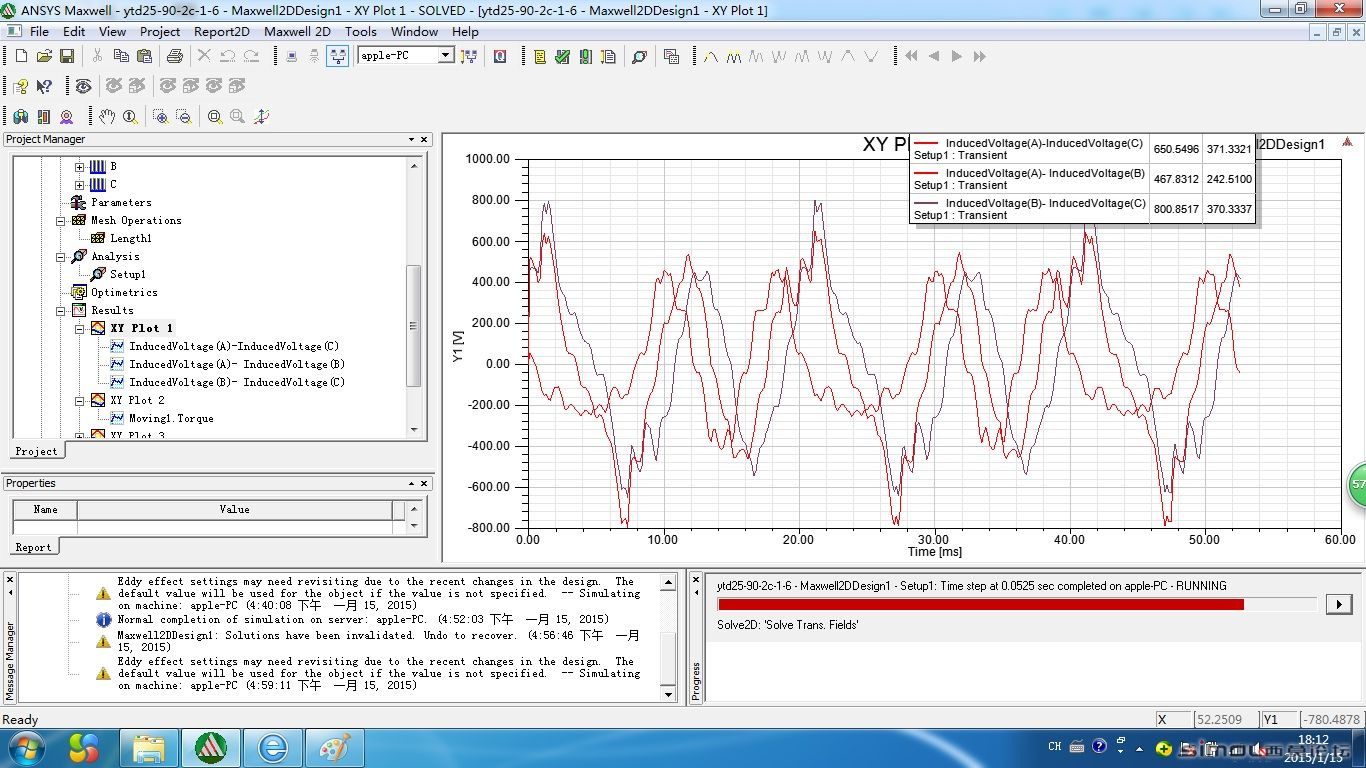Collapse the Mesh Operations tree node
Image resolution: width=1366 pixels, height=768 pixels.
tap(61, 220)
